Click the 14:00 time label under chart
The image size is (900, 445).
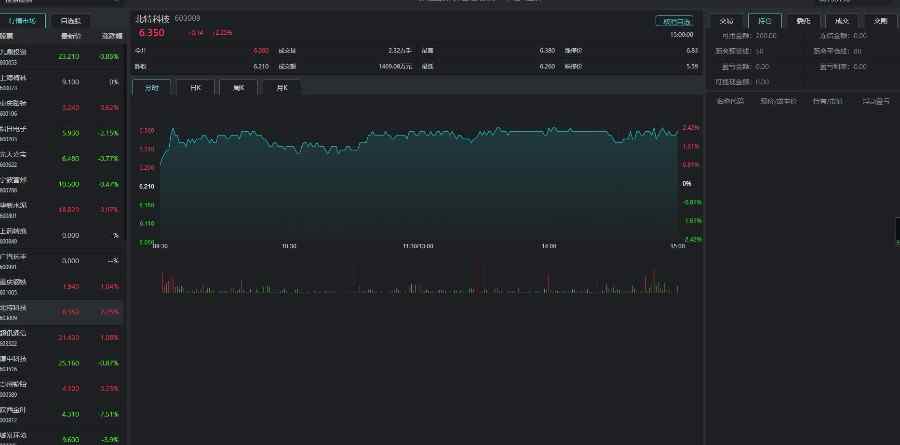coord(548,246)
